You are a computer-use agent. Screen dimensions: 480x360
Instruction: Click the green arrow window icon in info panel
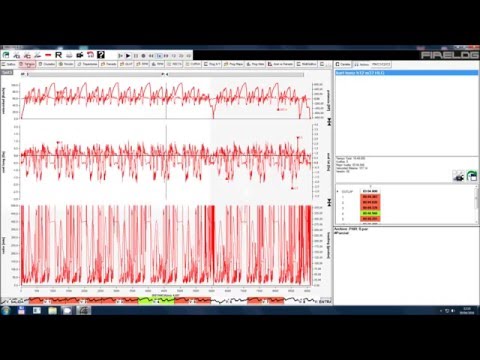471,175
